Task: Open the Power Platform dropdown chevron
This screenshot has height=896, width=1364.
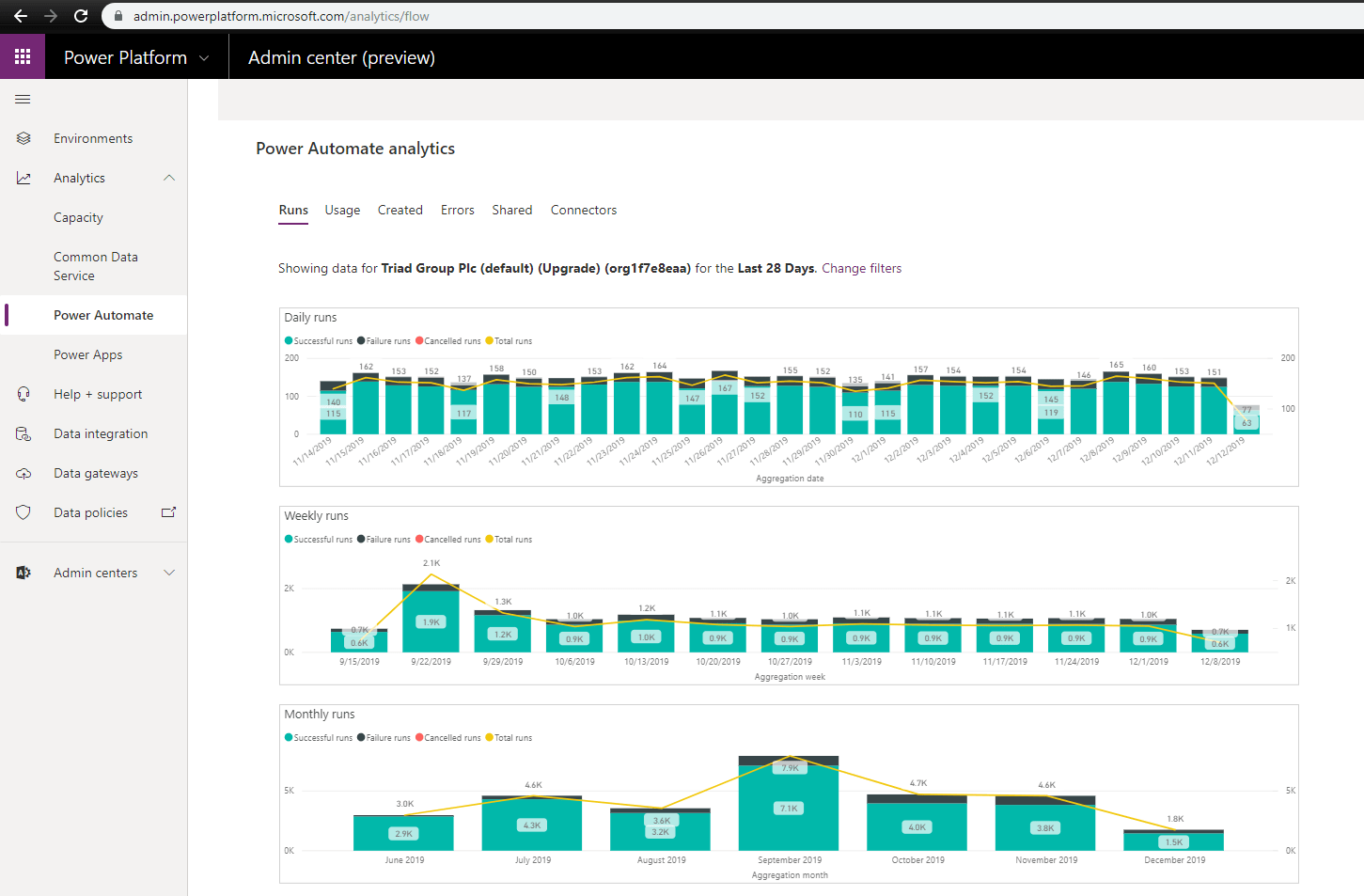Action: coord(204,58)
